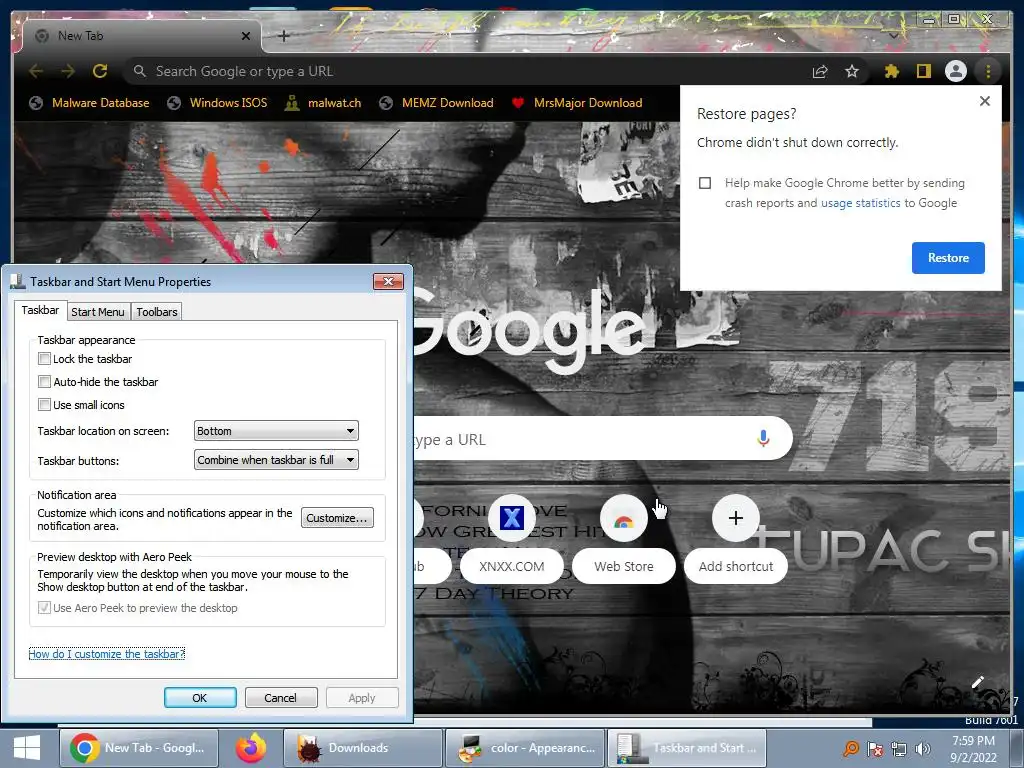
Task: Click the Apply button
Action: pyautogui.click(x=362, y=697)
